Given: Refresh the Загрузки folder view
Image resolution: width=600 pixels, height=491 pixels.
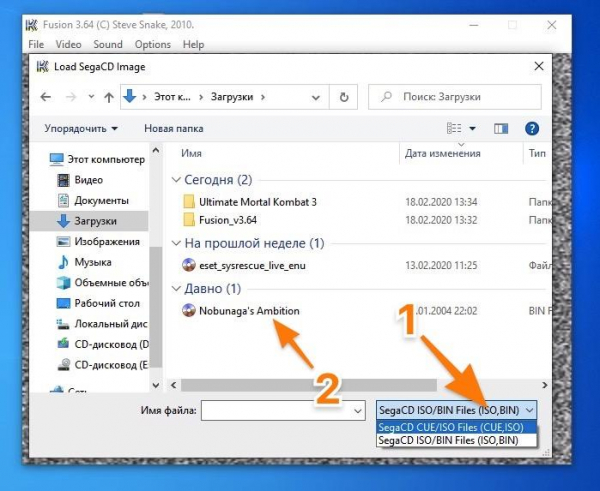Looking at the screenshot, I should (344, 97).
